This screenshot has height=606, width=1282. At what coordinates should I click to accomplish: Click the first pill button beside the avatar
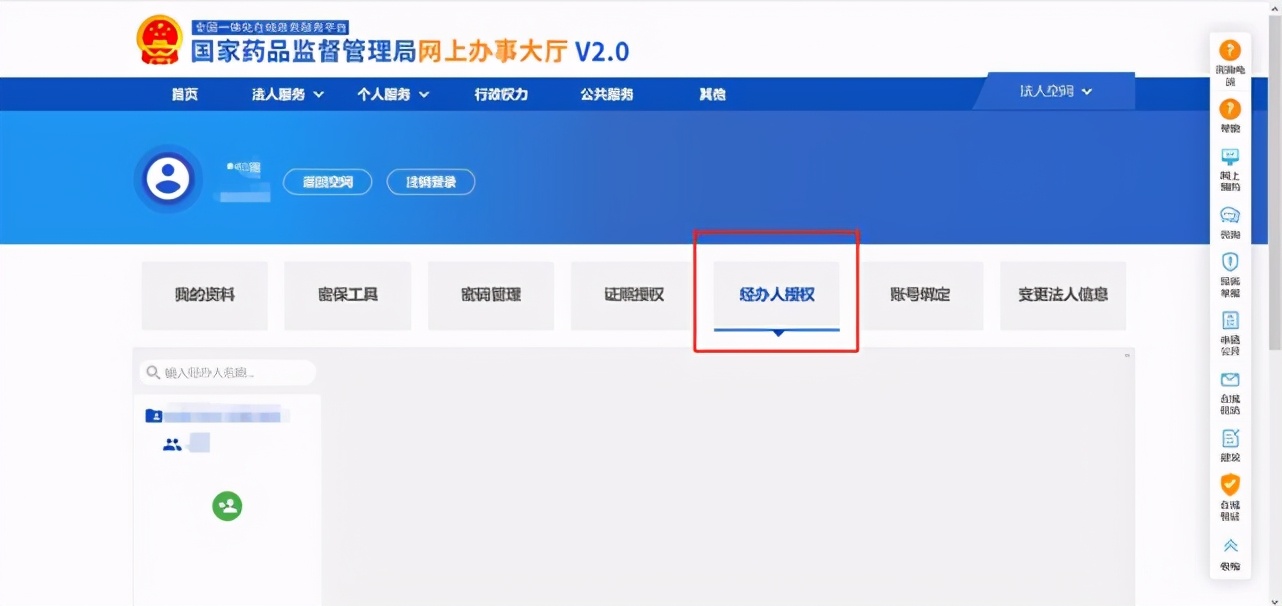[327, 181]
